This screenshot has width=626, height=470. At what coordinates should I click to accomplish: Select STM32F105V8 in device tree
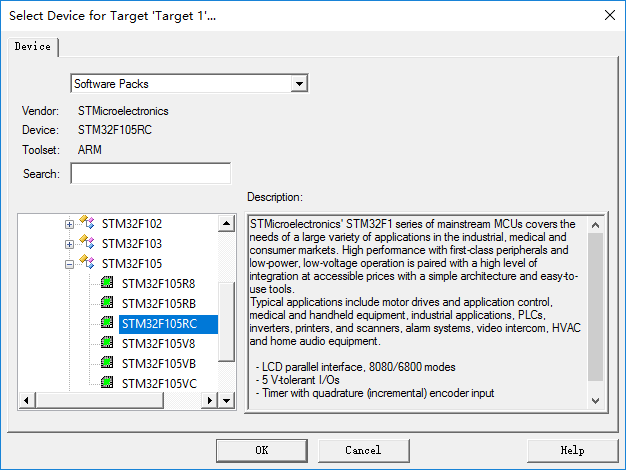[x=158, y=344]
